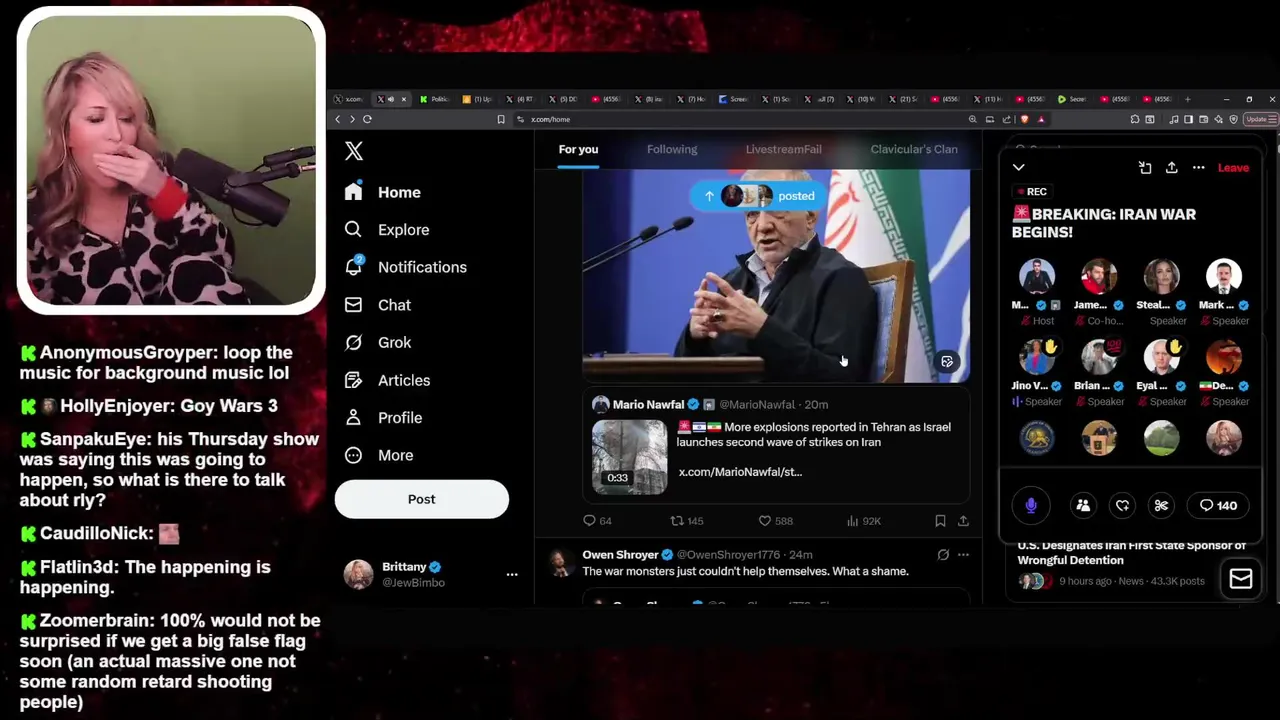The width and height of the screenshot is (1280, 720).
Task: Pop out the Space window icon
Action: pos(1145,168)
